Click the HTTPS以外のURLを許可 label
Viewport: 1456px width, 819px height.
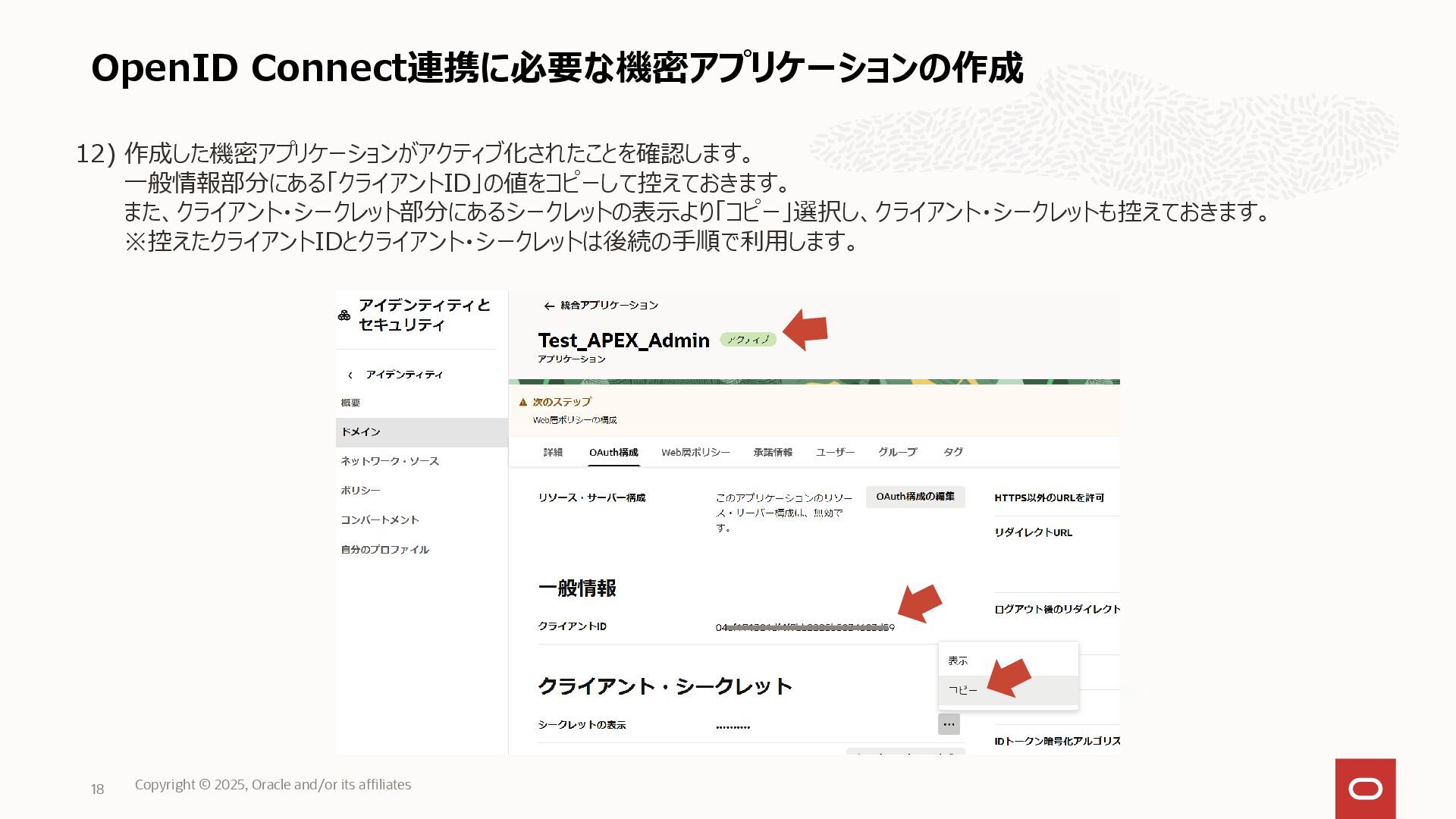1049,498
